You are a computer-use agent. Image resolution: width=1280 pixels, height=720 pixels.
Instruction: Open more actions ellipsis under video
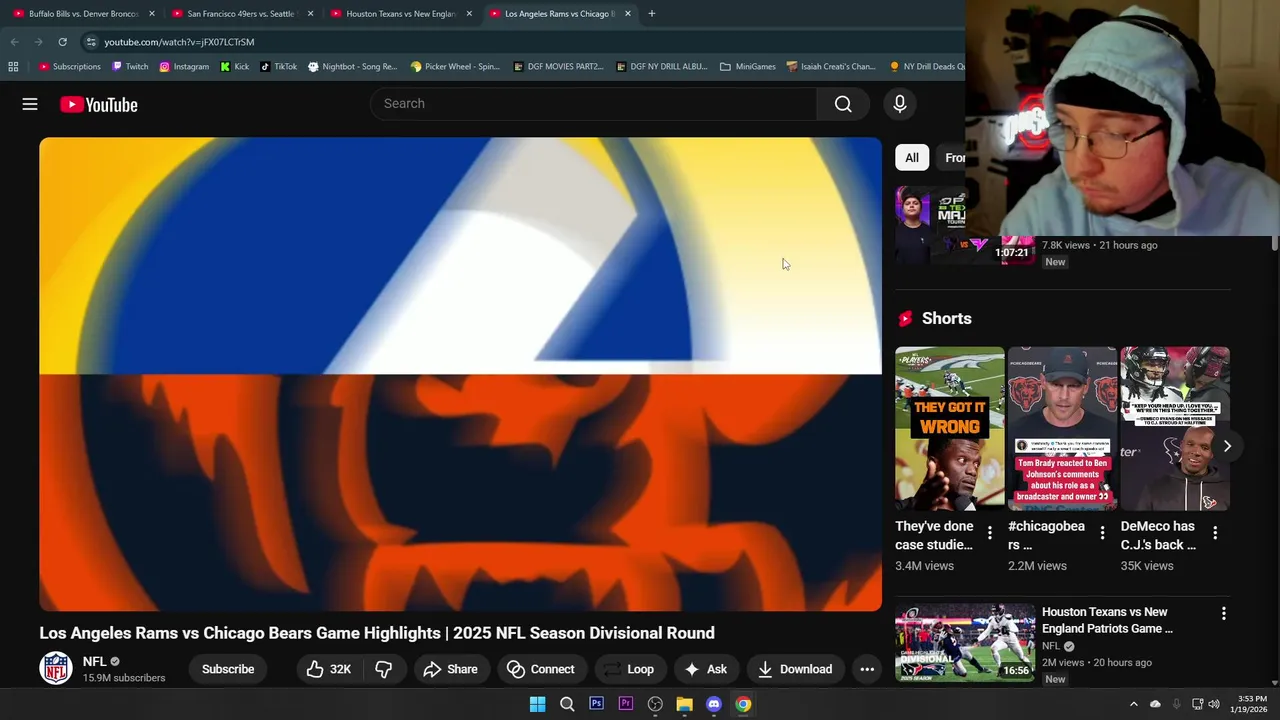867,669
